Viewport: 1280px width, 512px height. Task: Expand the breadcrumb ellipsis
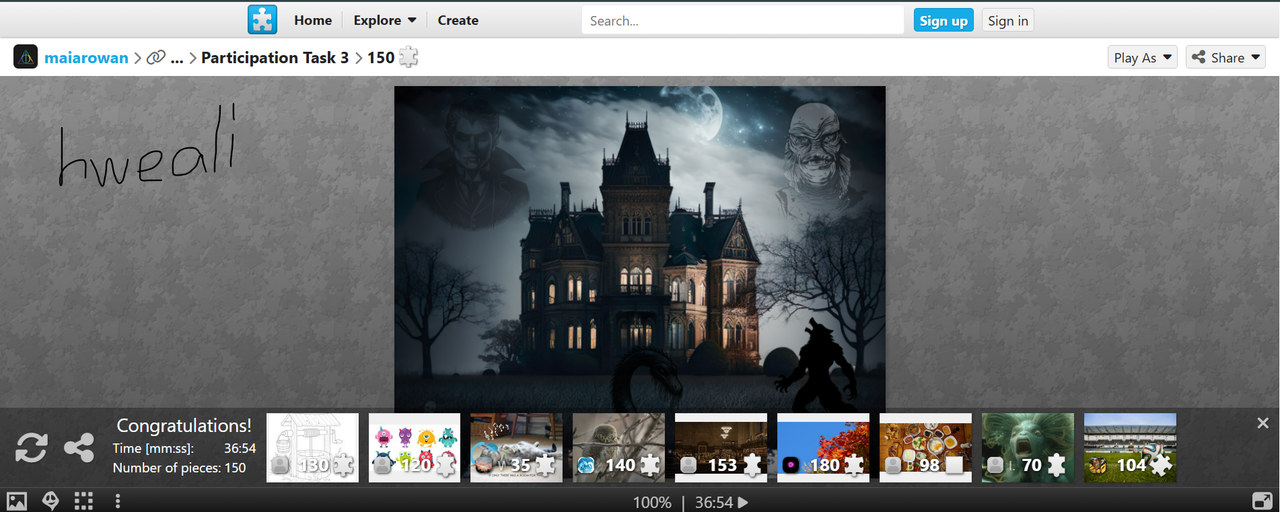pos(177,58)
